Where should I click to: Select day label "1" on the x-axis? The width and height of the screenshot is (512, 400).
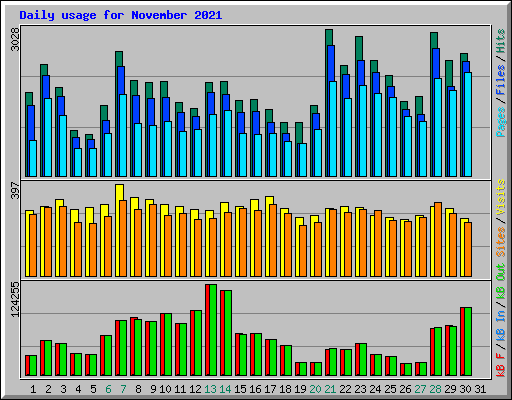pyautogui.click(x=33, y=389)
